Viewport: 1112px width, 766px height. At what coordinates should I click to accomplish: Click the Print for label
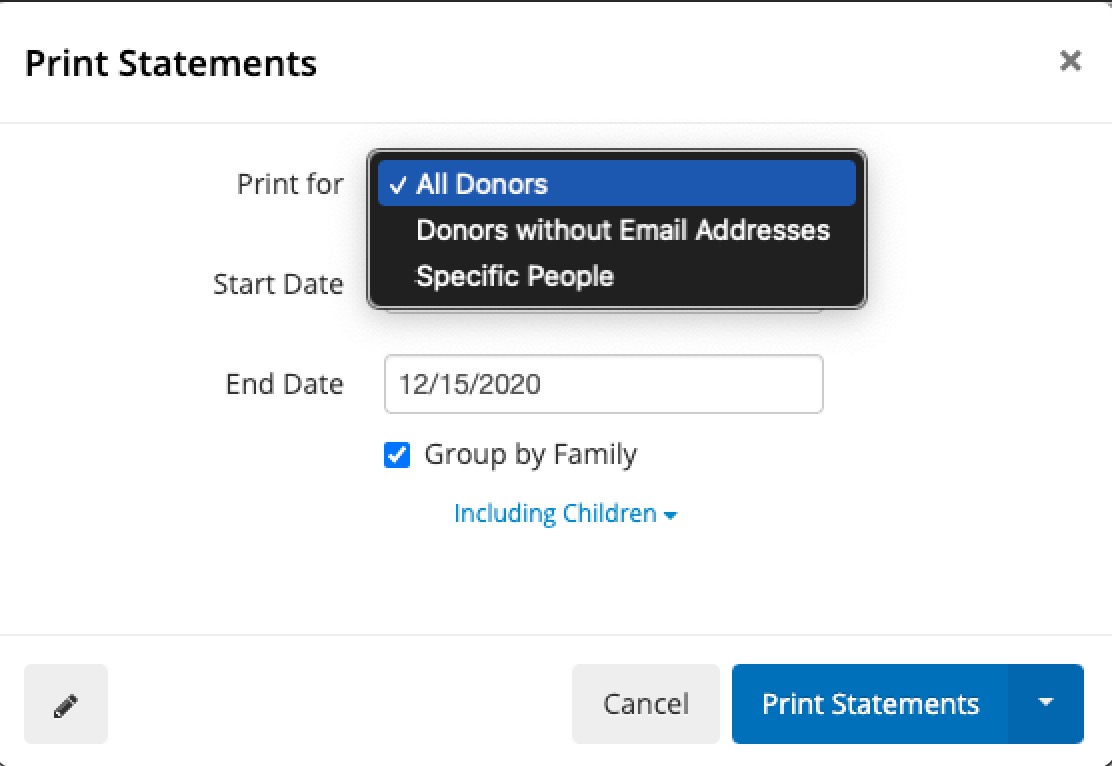(x=290, y=184)
